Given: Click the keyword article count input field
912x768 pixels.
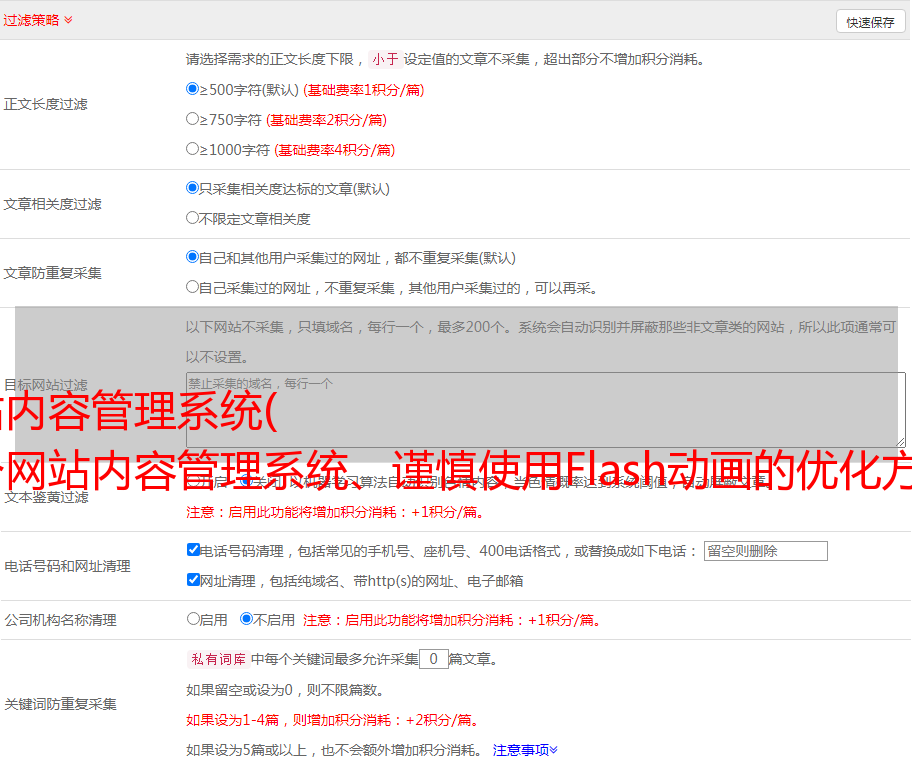Looking at the screenshot, I should 433,659.
